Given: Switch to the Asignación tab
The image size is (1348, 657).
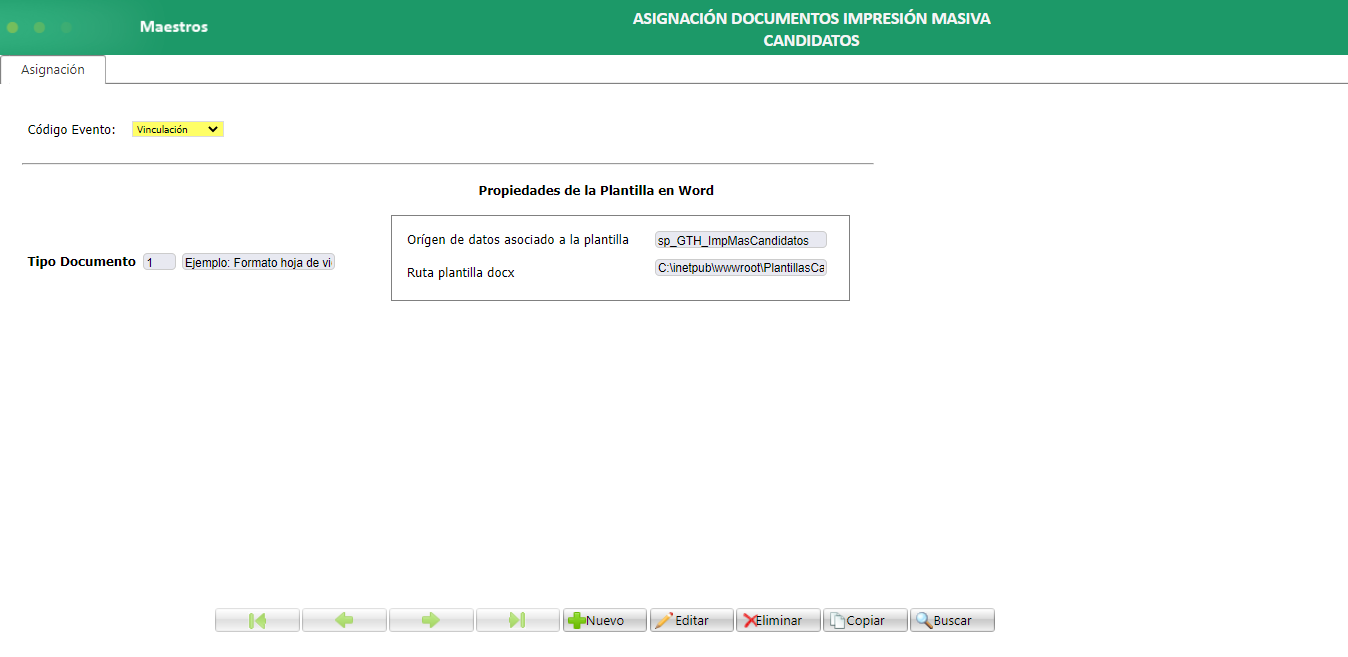Looking at the screenshot, I should tap(53, 70).
